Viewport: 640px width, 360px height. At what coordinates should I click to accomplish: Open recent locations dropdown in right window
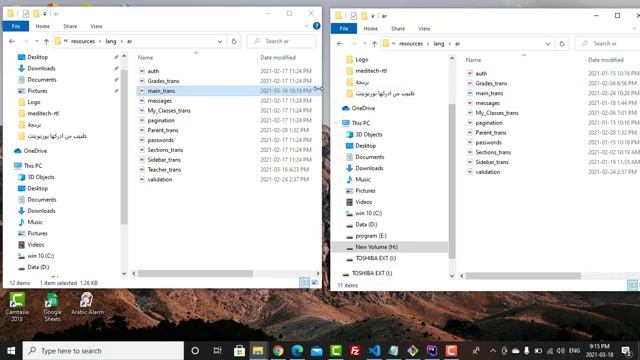click(x=364, y=44)
